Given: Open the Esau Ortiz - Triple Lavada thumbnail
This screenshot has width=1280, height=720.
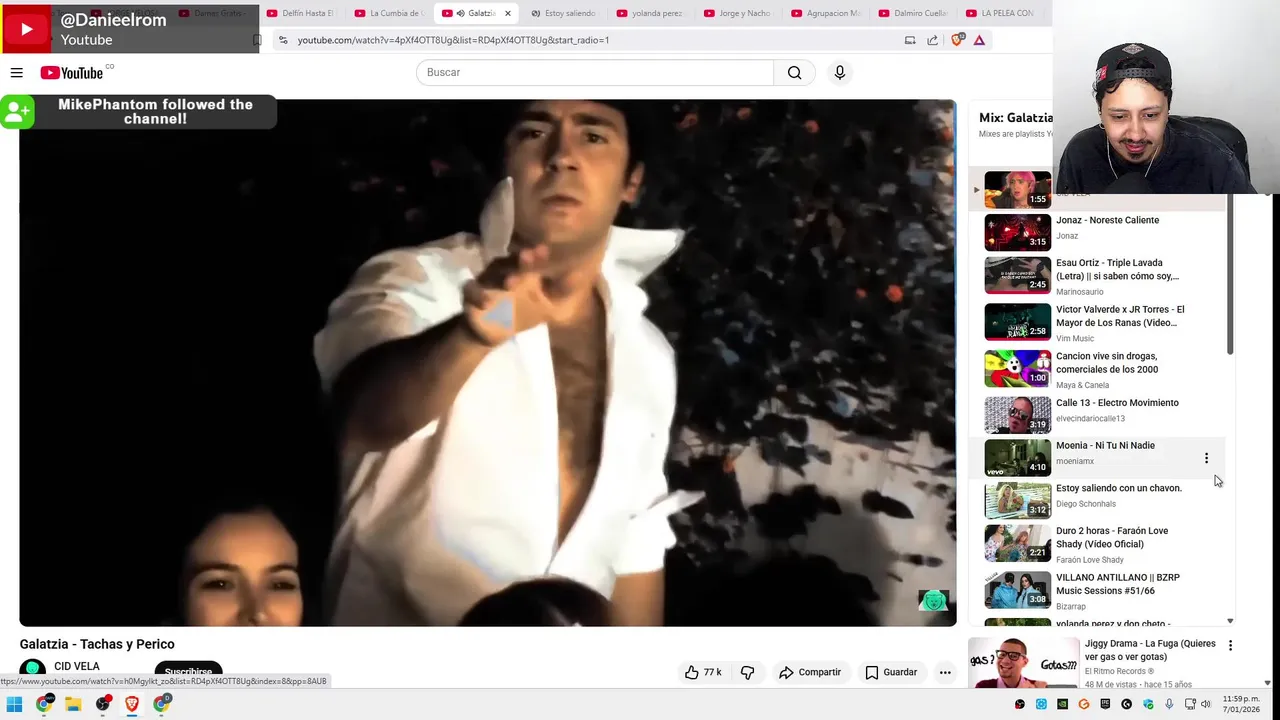Looking at the screenshot, I should point(1017,275).
